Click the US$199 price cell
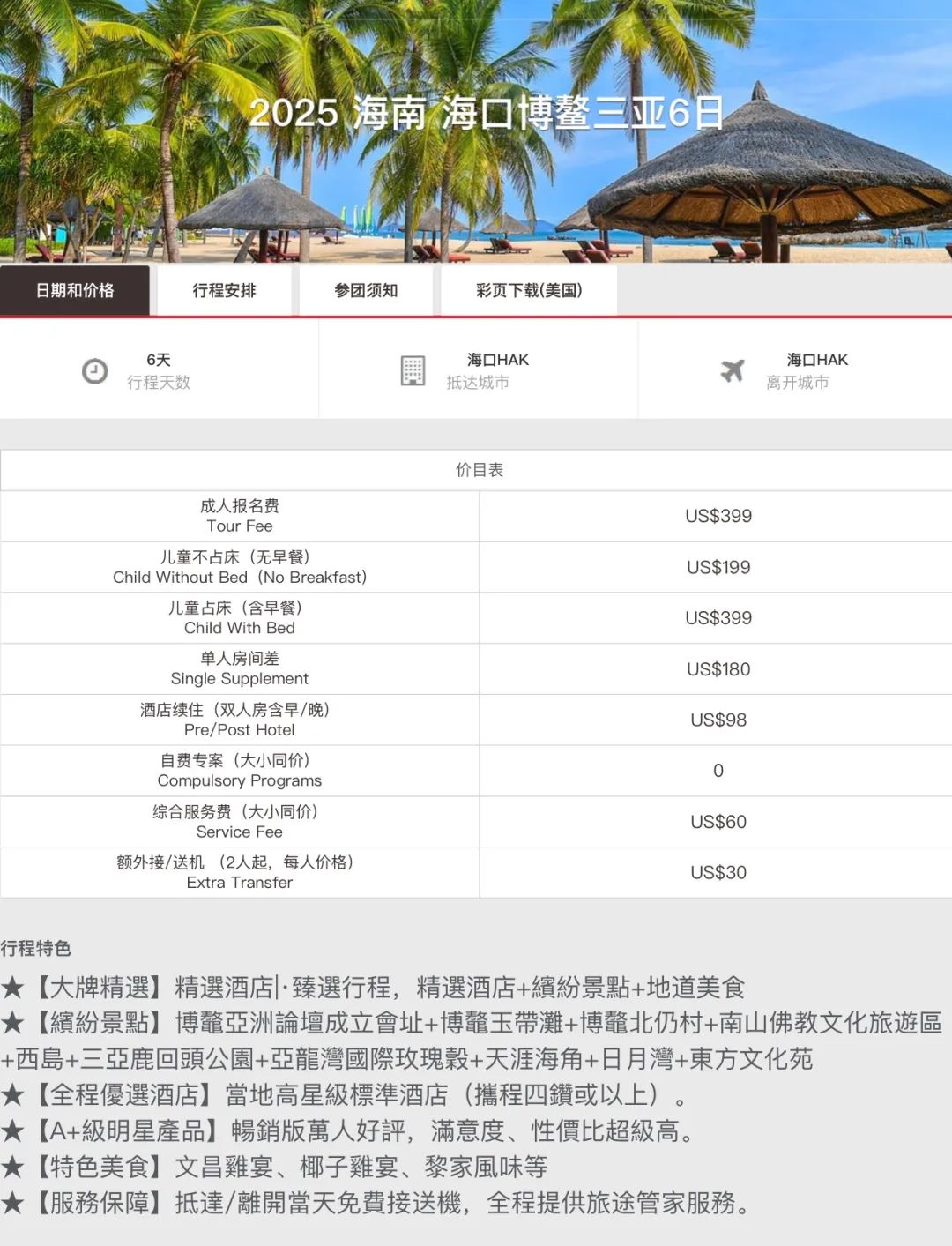The image size is (952, 1246). coord(718,567)
